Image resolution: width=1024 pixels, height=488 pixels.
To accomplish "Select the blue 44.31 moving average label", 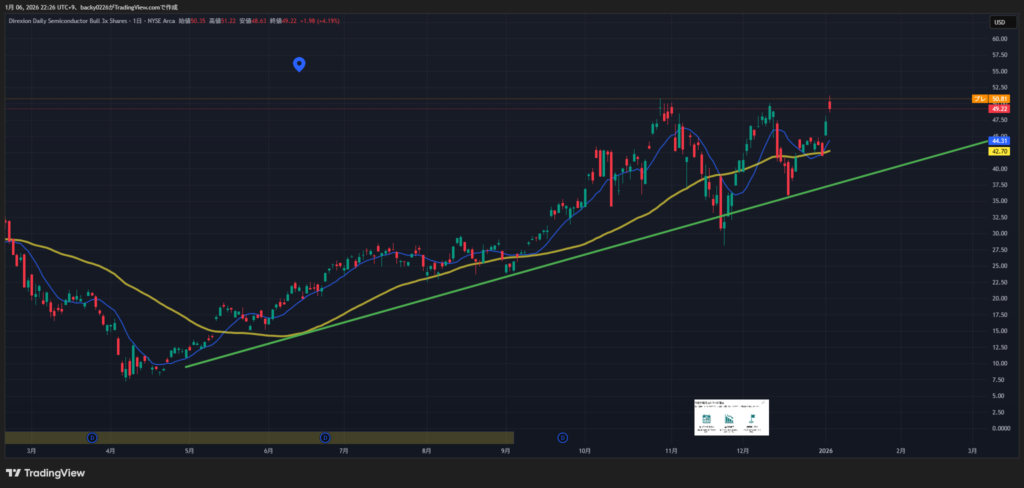I will [x=997, y=141].
